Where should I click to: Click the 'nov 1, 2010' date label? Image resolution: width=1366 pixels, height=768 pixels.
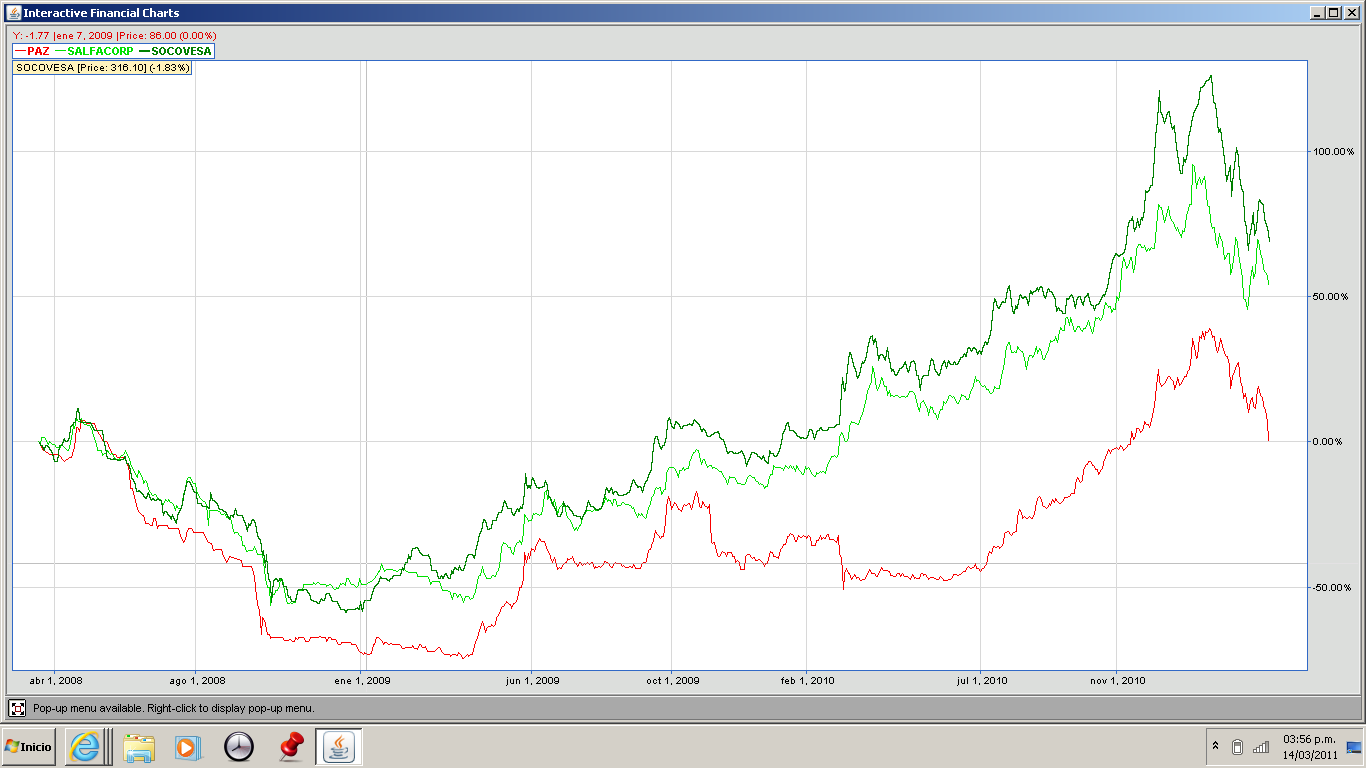click(x=1117, y=681)
